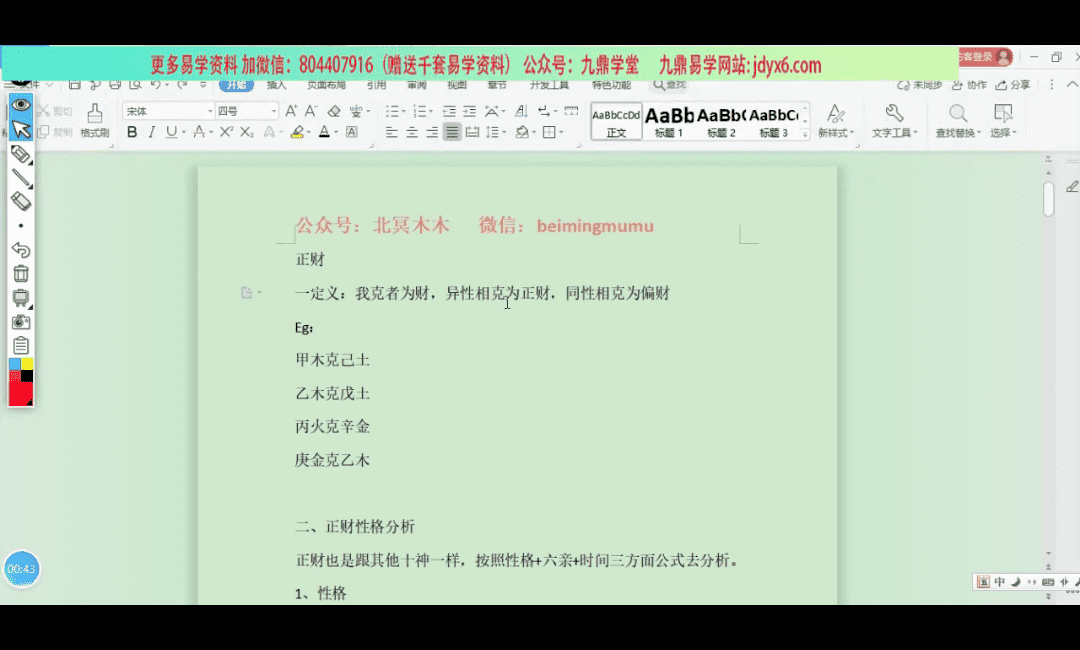This screenshot has width=1080, height=650.
Task: Select the line drawing tool in annotation bar
Action: coord(21,178)
